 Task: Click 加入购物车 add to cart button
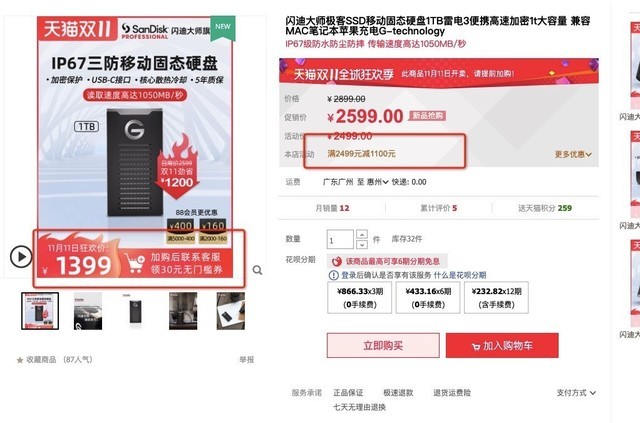(x=502, y=345)
